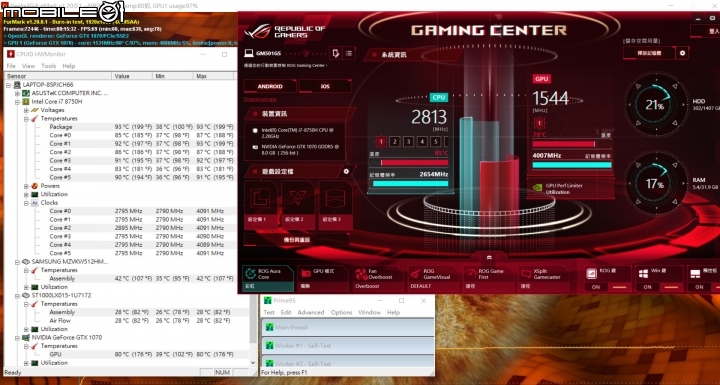Click the Main thread window icon in Prime95
Image resolution: width=720 pixels, height=385 pixels.
(x=270, y=328)
